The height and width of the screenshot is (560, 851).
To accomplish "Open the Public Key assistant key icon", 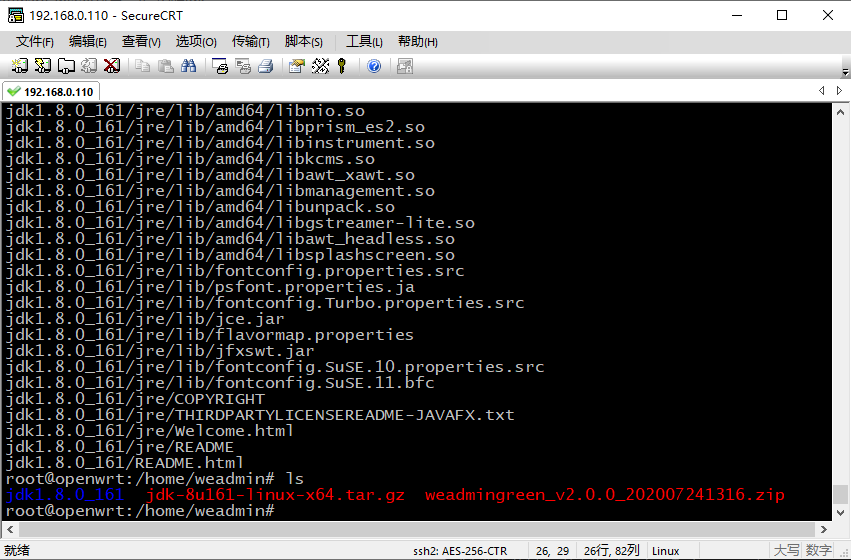I will click(x=342, y=66).
